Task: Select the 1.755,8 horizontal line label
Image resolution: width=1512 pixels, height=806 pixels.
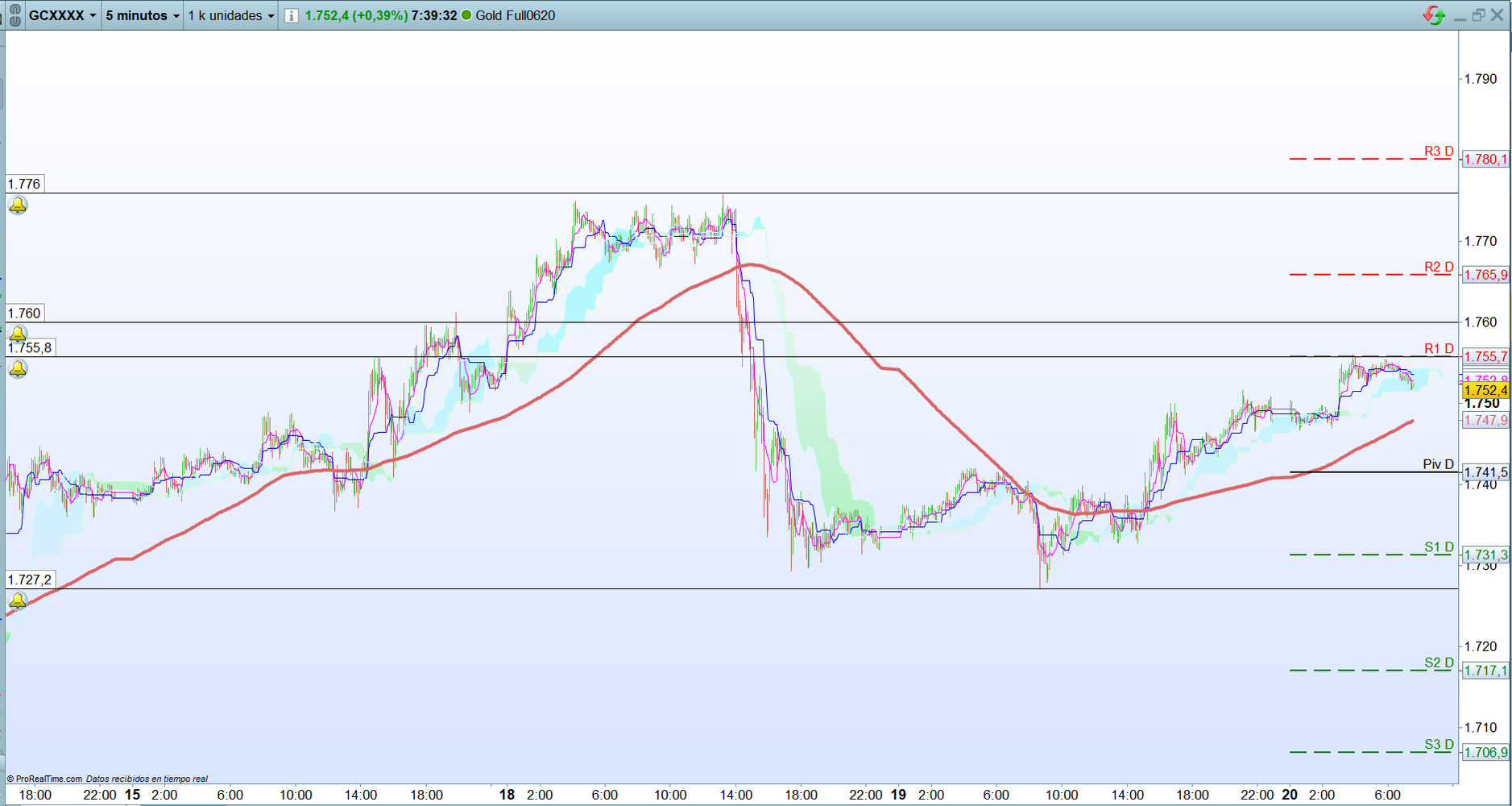Action: point(30,348)
